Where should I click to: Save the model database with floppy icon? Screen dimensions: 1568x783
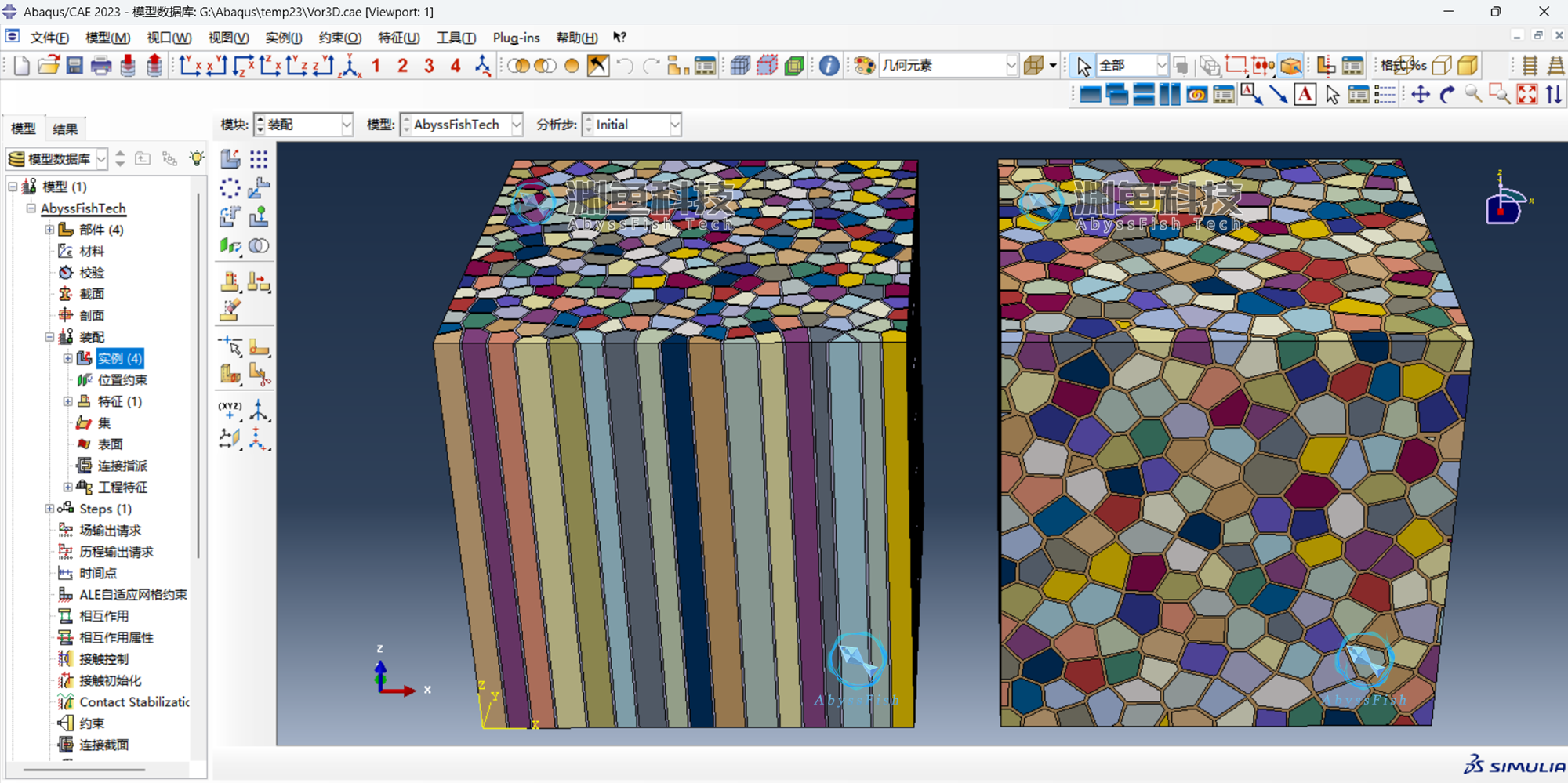pyautogui.click(x=74, y=66)
